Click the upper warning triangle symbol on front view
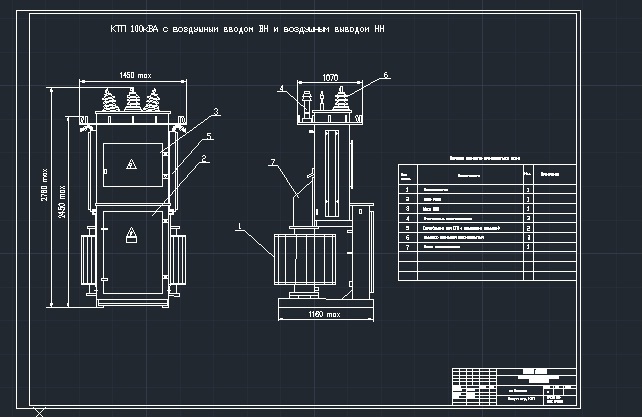Screen dimensions: 642x417 click(x=131, y=164)
